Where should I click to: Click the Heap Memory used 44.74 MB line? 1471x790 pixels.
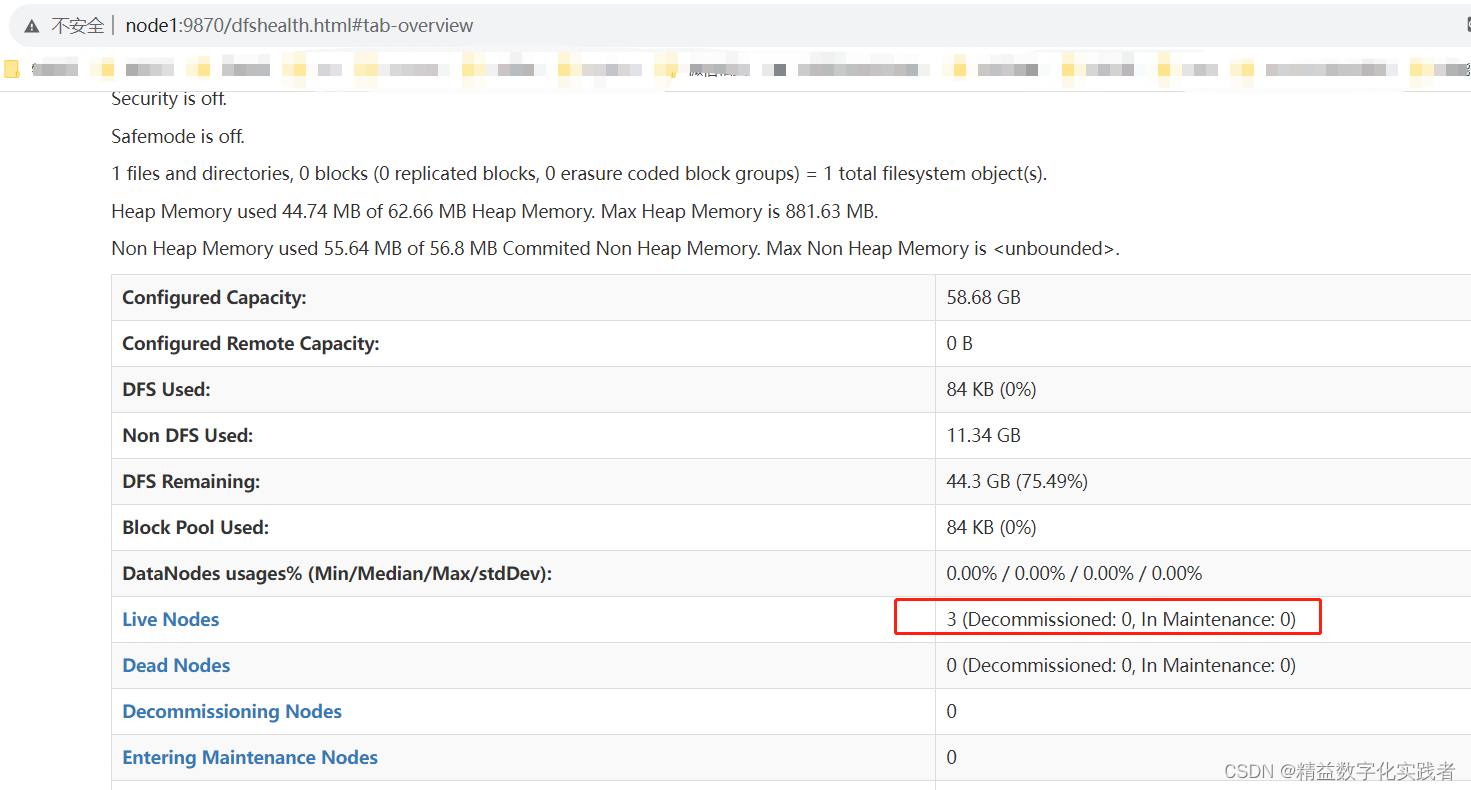point(495,211)
